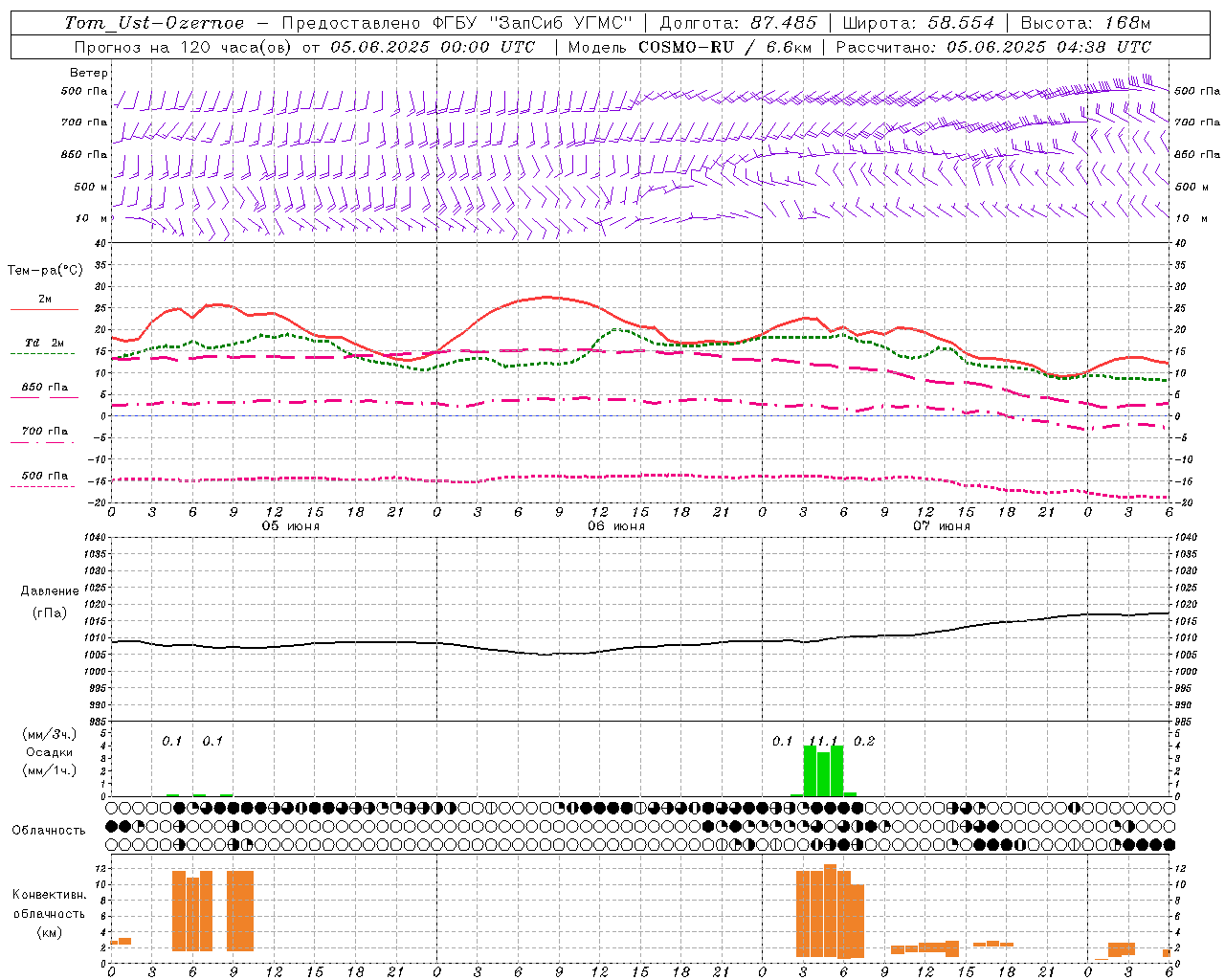Click the dashed line sample under Td 2м
Screen dimensions: 1225x980
coord(44,354)
